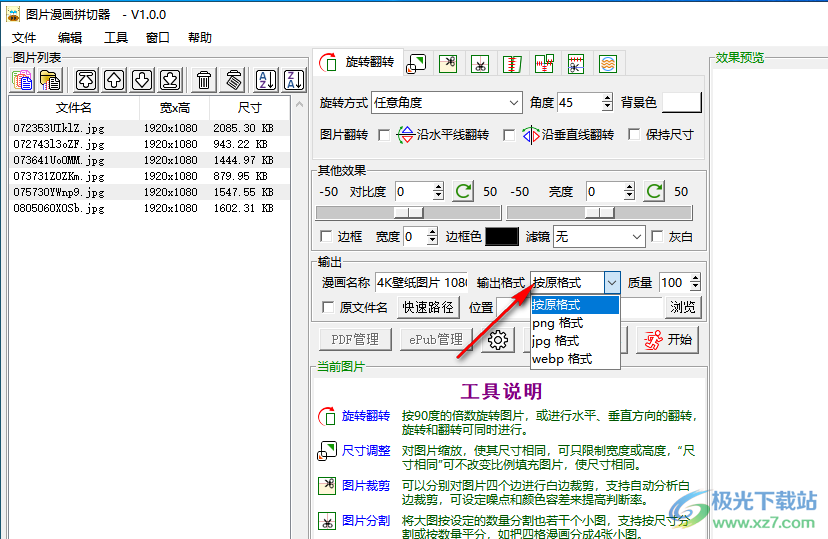
Task: Move selected image to bottom of list
Action: pos(170,80)
